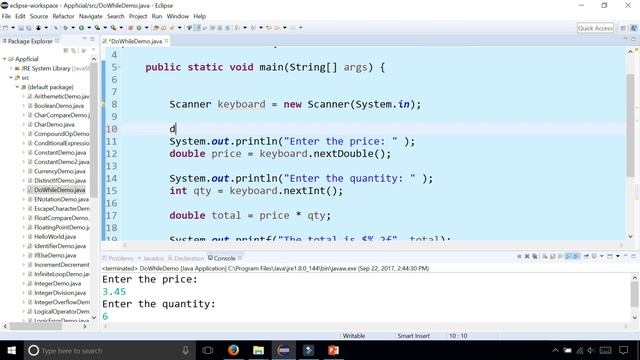Minimize the Package Explorer view
This screenshot has width=640, height=360.
[x=84, y=39]
